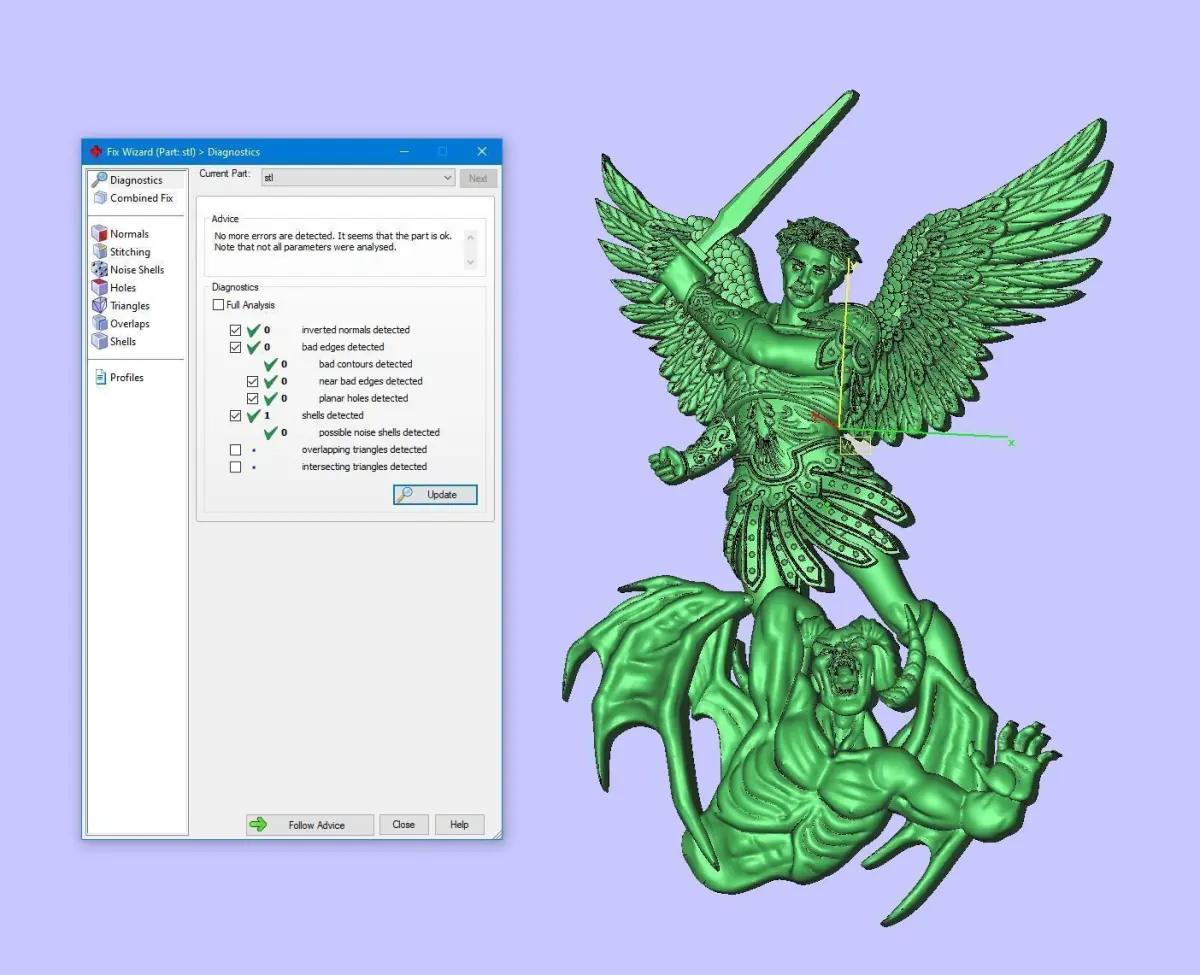Click the Follow Advice button
Image resolution: width=1200 pixels, height=975 pixels.
[310, 825]
